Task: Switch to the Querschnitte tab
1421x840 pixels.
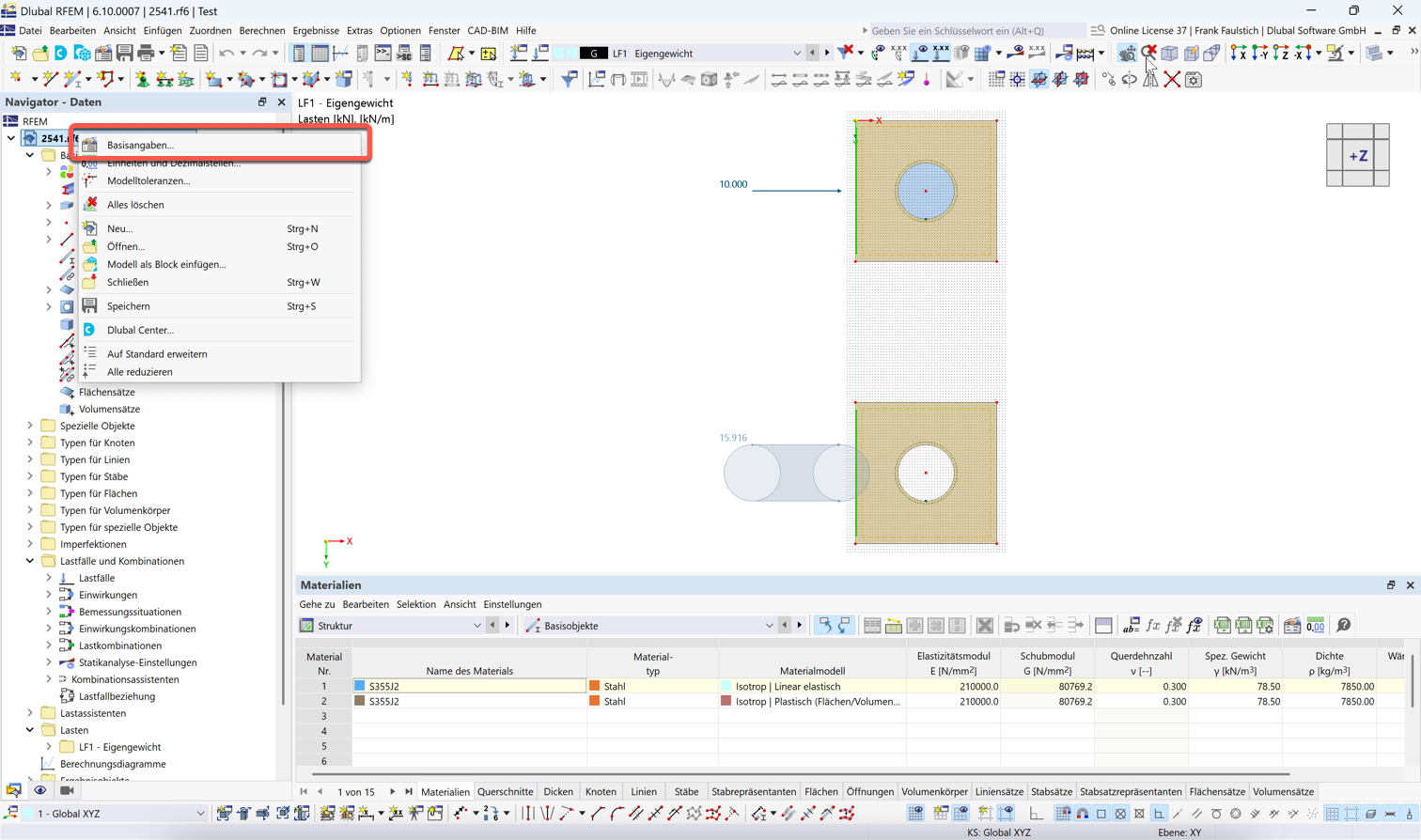Action: tap(505, 791)
